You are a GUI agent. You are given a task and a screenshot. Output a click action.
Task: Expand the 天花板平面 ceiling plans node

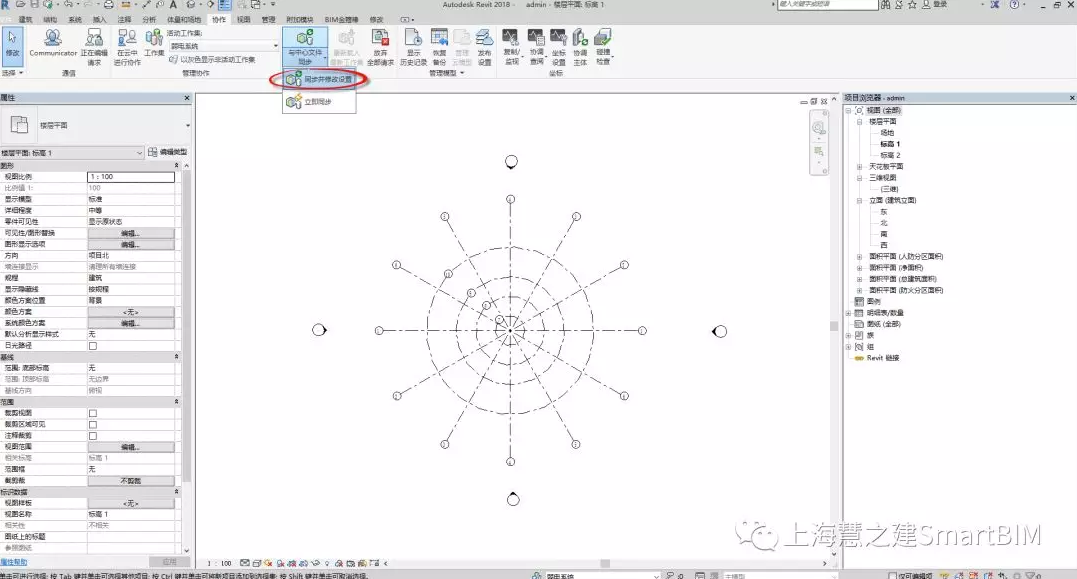pyautogui.click(x=859, y=166)
